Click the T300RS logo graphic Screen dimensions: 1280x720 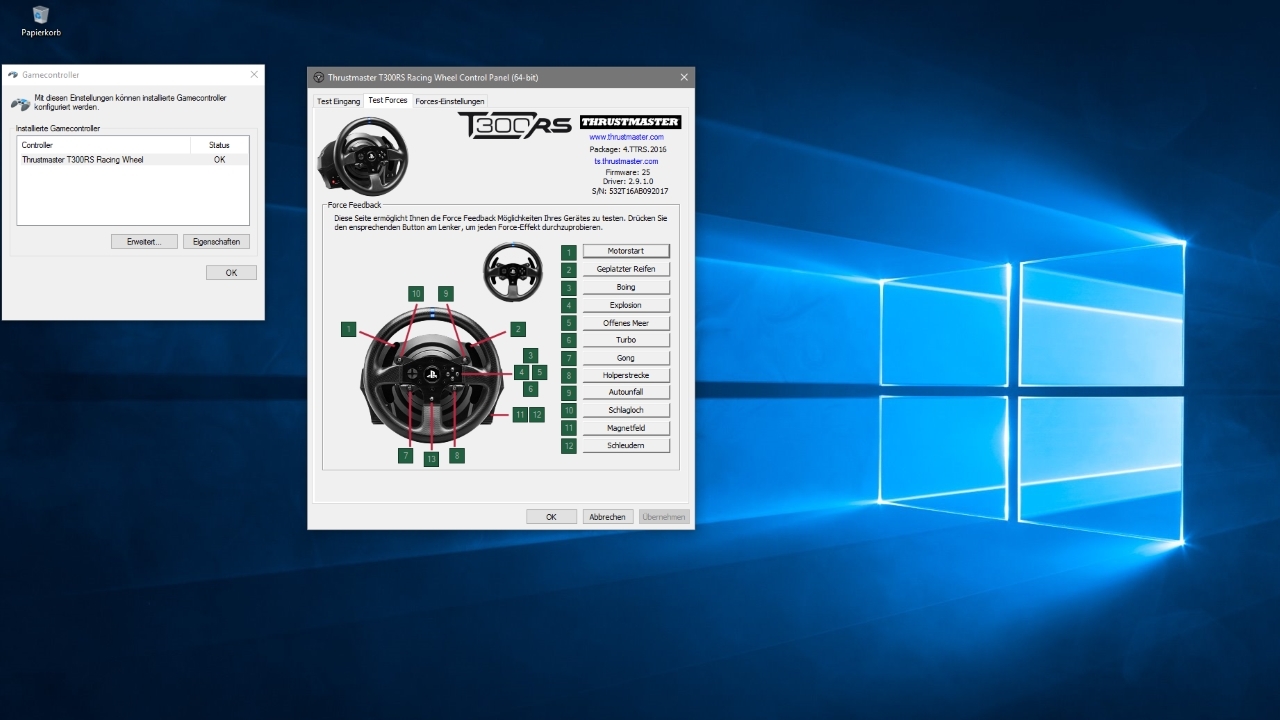pos(514,125)
